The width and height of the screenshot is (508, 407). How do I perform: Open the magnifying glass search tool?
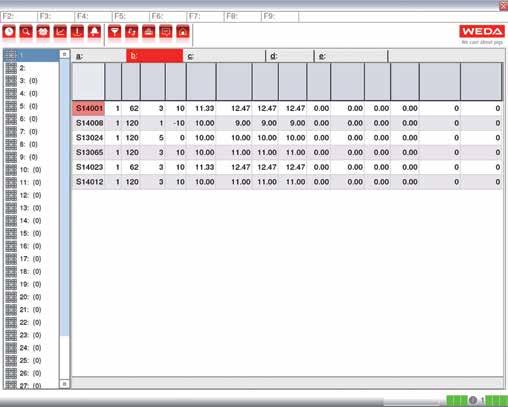click(26, 32)
